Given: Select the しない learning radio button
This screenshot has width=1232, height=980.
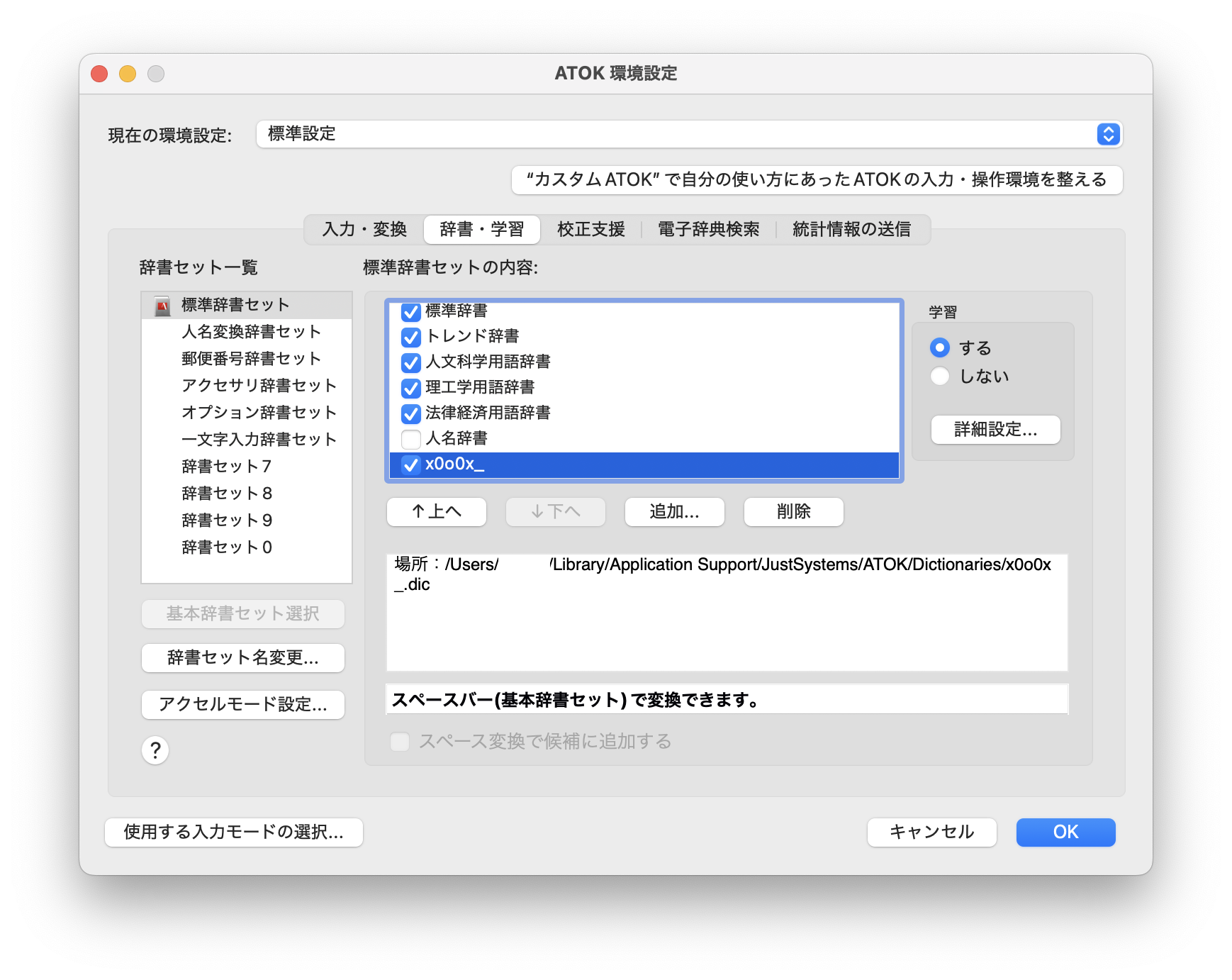Looking at the screenshot, I should click(940, 376).
